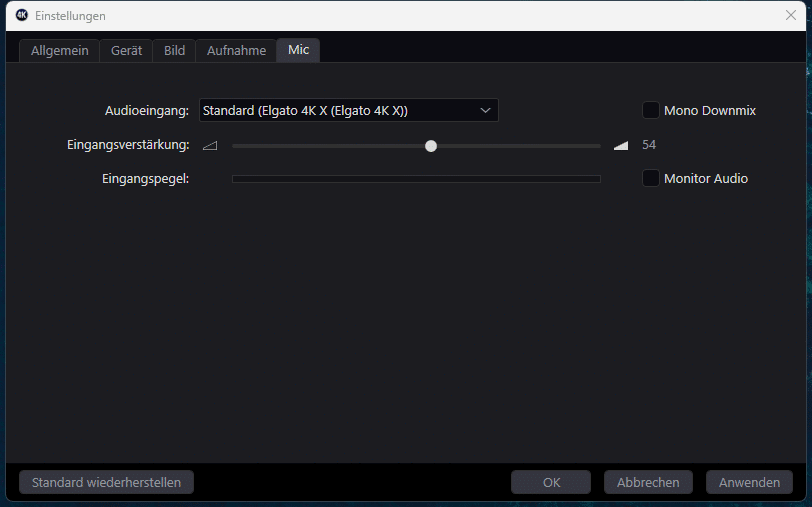Click the 4K app icon in title bar

pos(21,16)
